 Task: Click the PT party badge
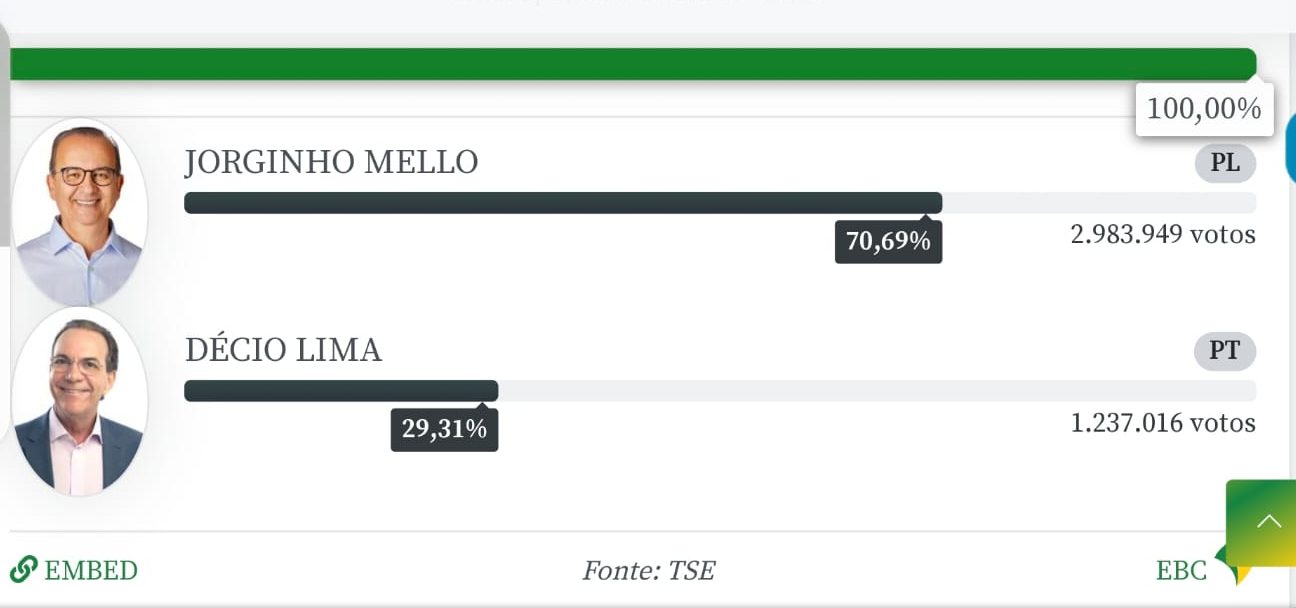coord(1225,351)
